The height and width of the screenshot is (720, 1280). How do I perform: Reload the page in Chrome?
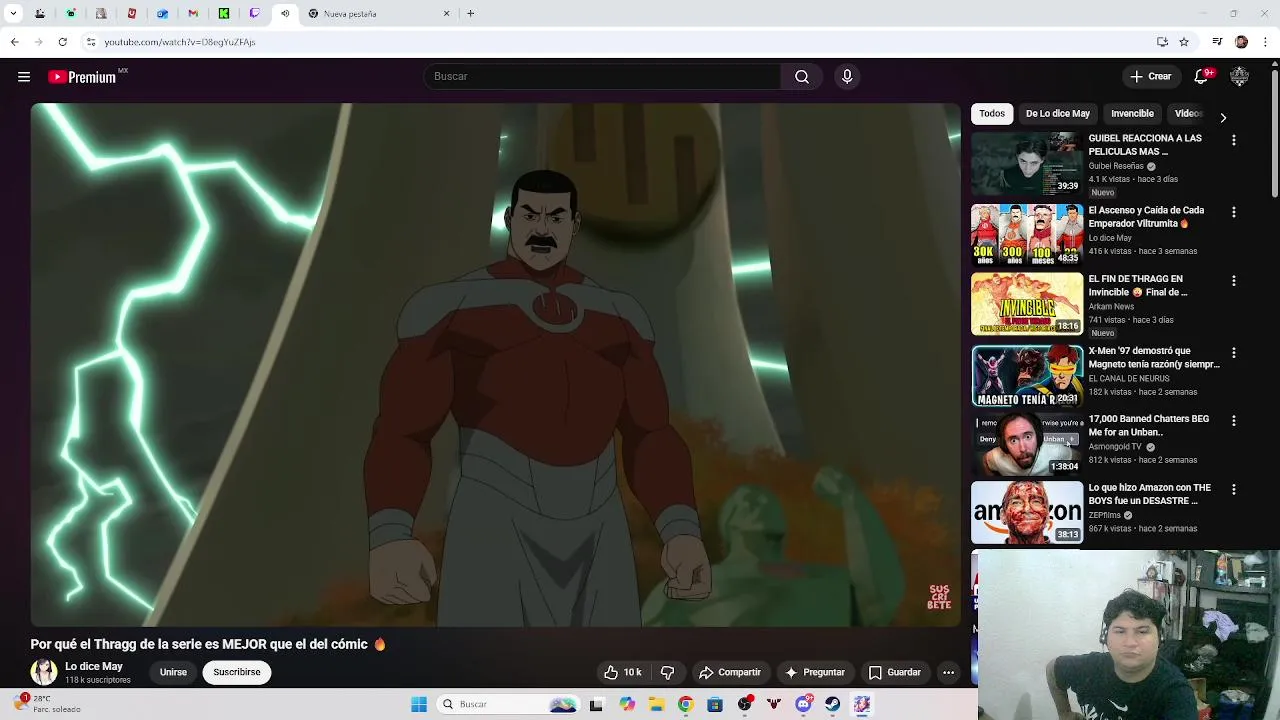tap(62, 42)
